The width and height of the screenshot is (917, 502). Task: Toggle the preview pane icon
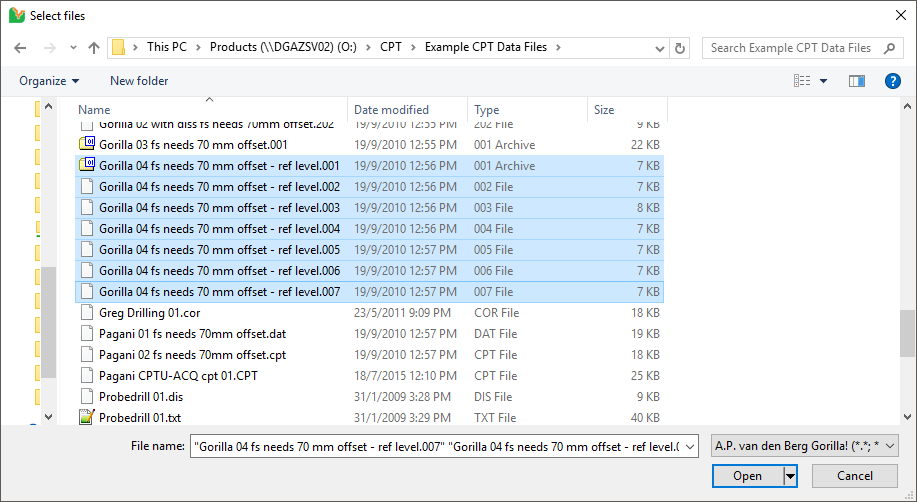(856, 81)
